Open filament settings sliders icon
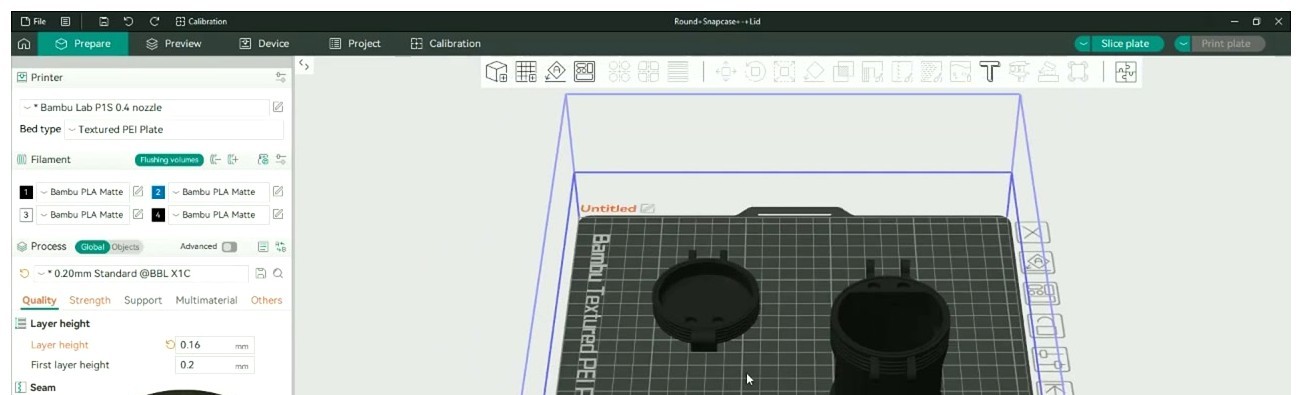 [281, 159]
